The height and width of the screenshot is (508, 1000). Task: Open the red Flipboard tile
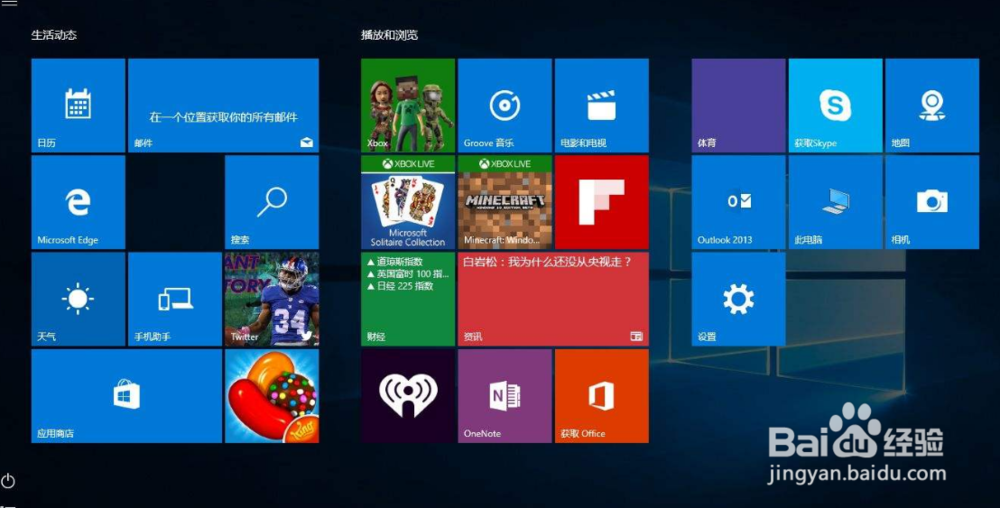[601, 202]
